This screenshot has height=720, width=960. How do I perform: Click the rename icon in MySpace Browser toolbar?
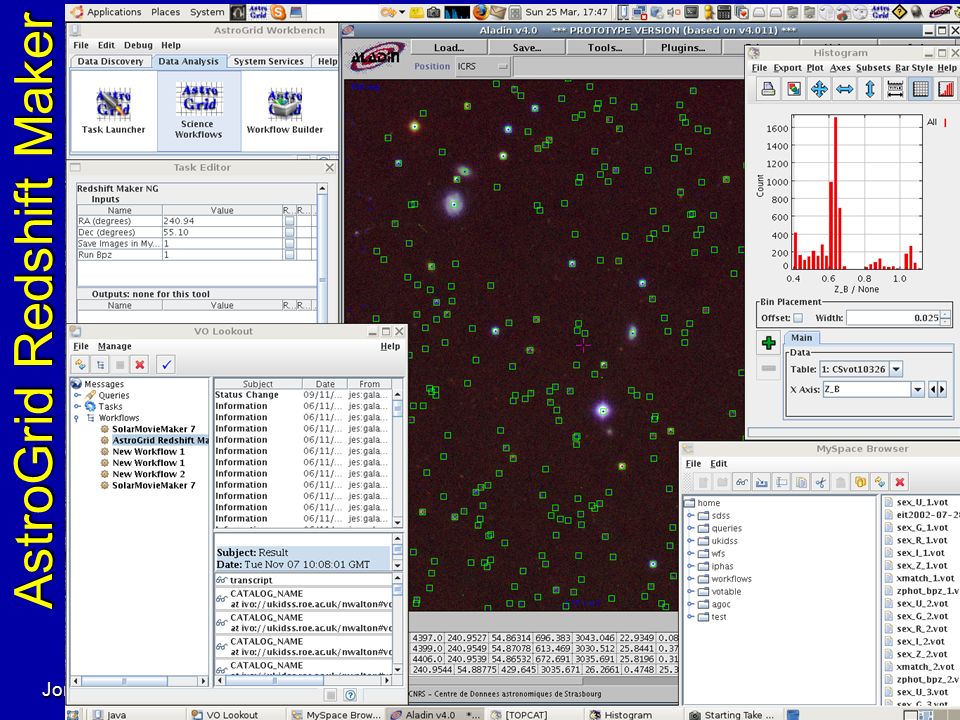(x=781, y=482)
